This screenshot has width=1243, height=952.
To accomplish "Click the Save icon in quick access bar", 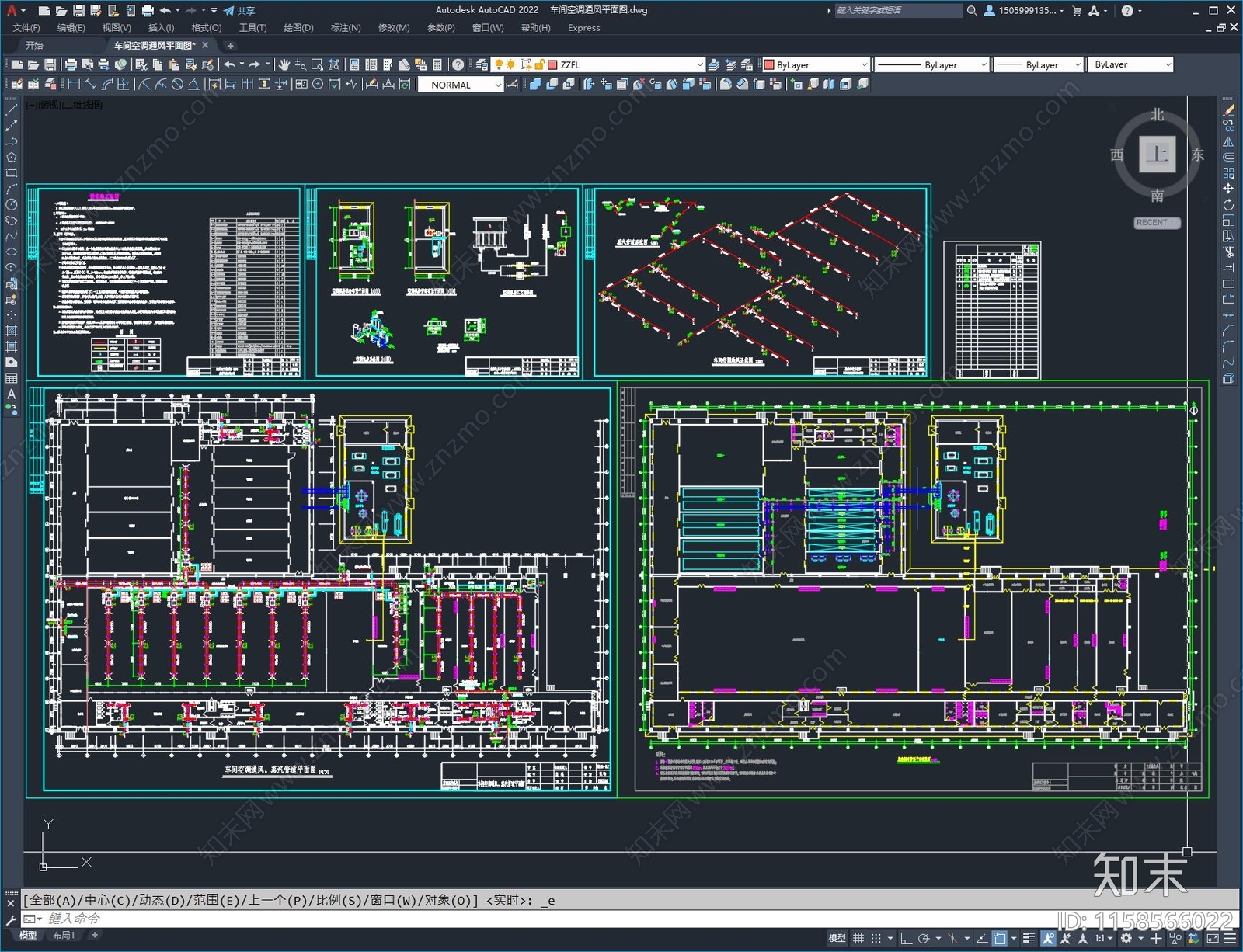I will pyautogui.click(x=78, y=11).
